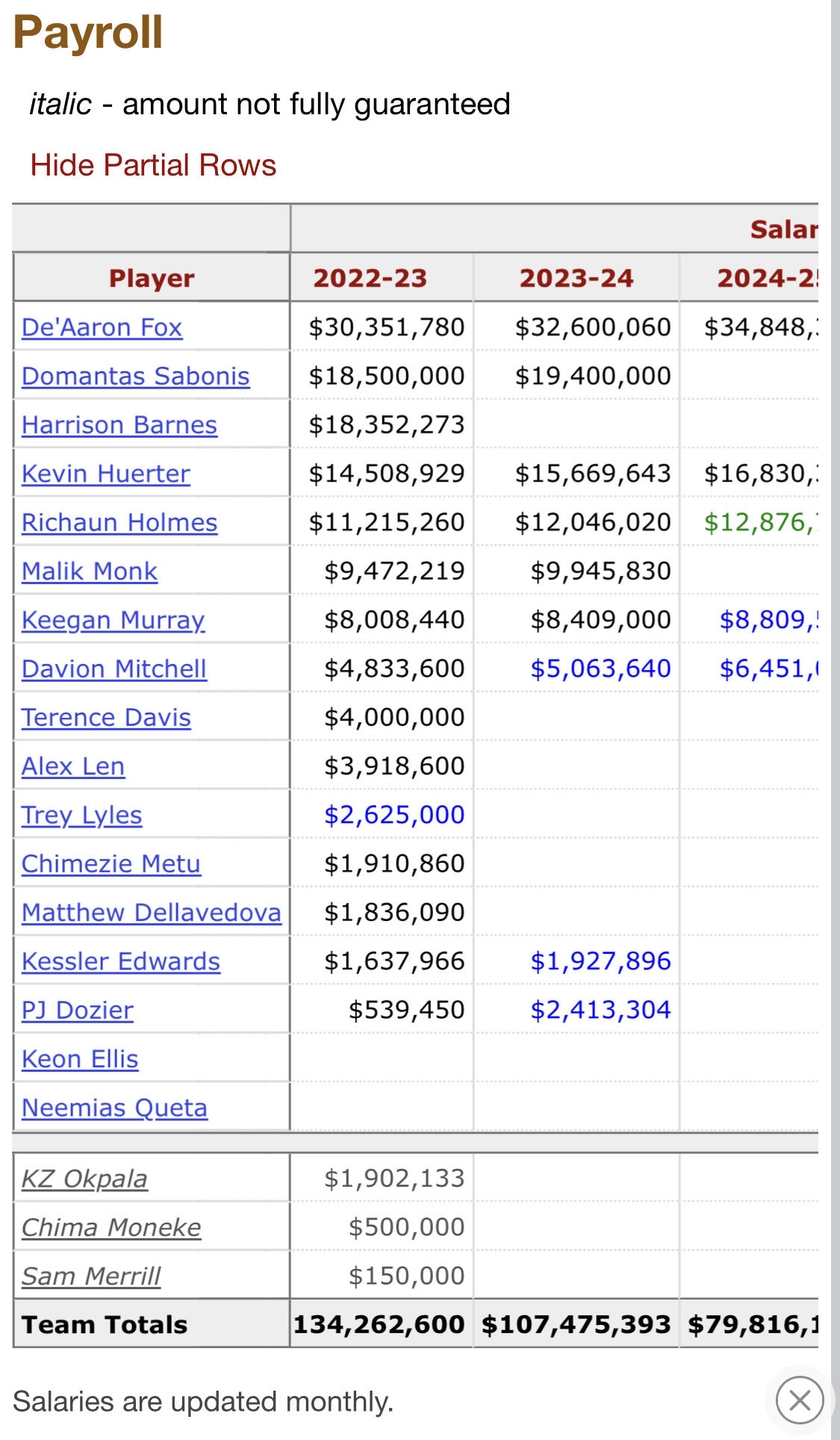Select Keegan Murray link
The height and width of the screenshot is (1440, 840).
tap(113, 620)
